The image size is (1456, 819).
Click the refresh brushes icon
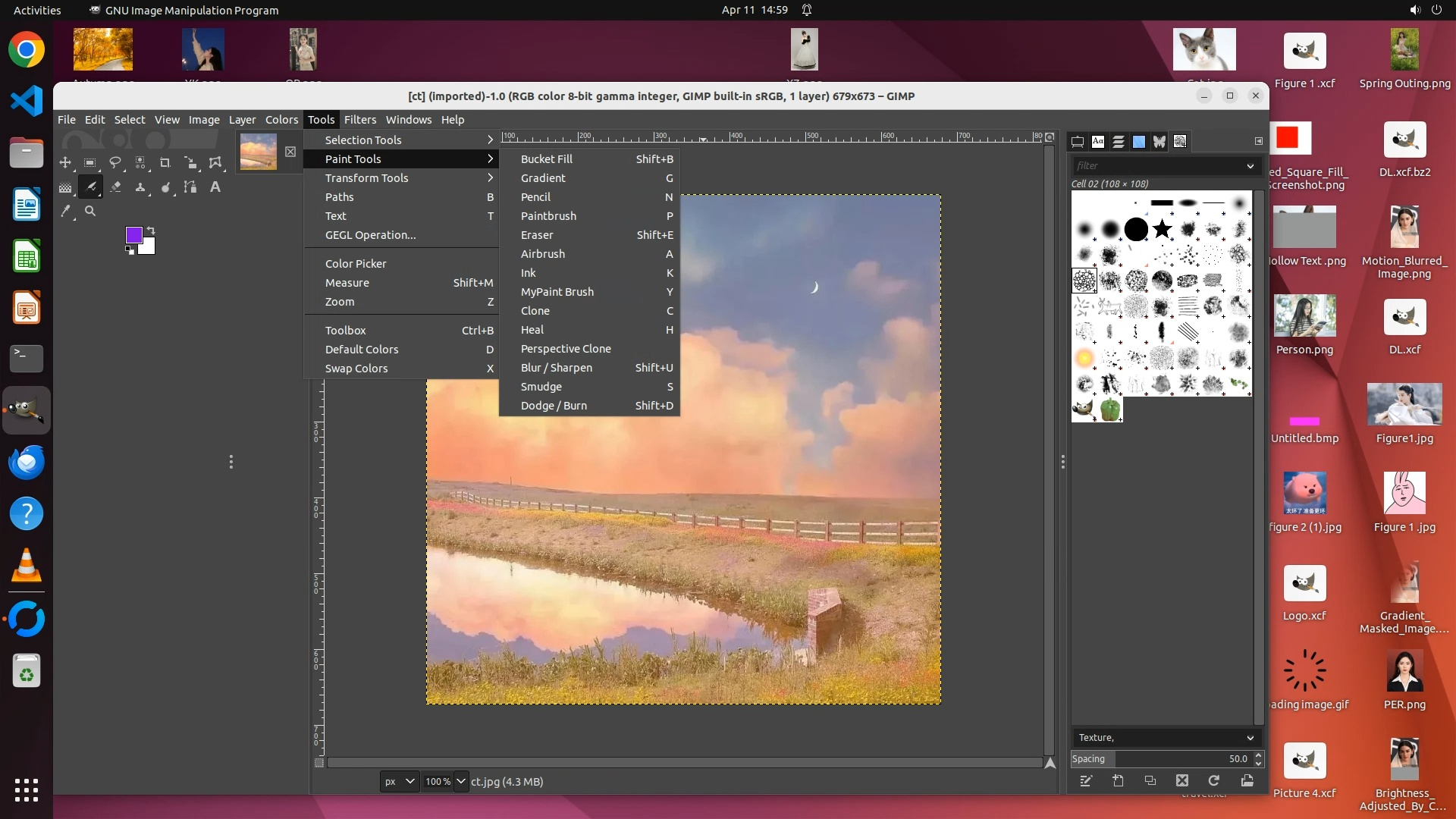coord(1214,780)
